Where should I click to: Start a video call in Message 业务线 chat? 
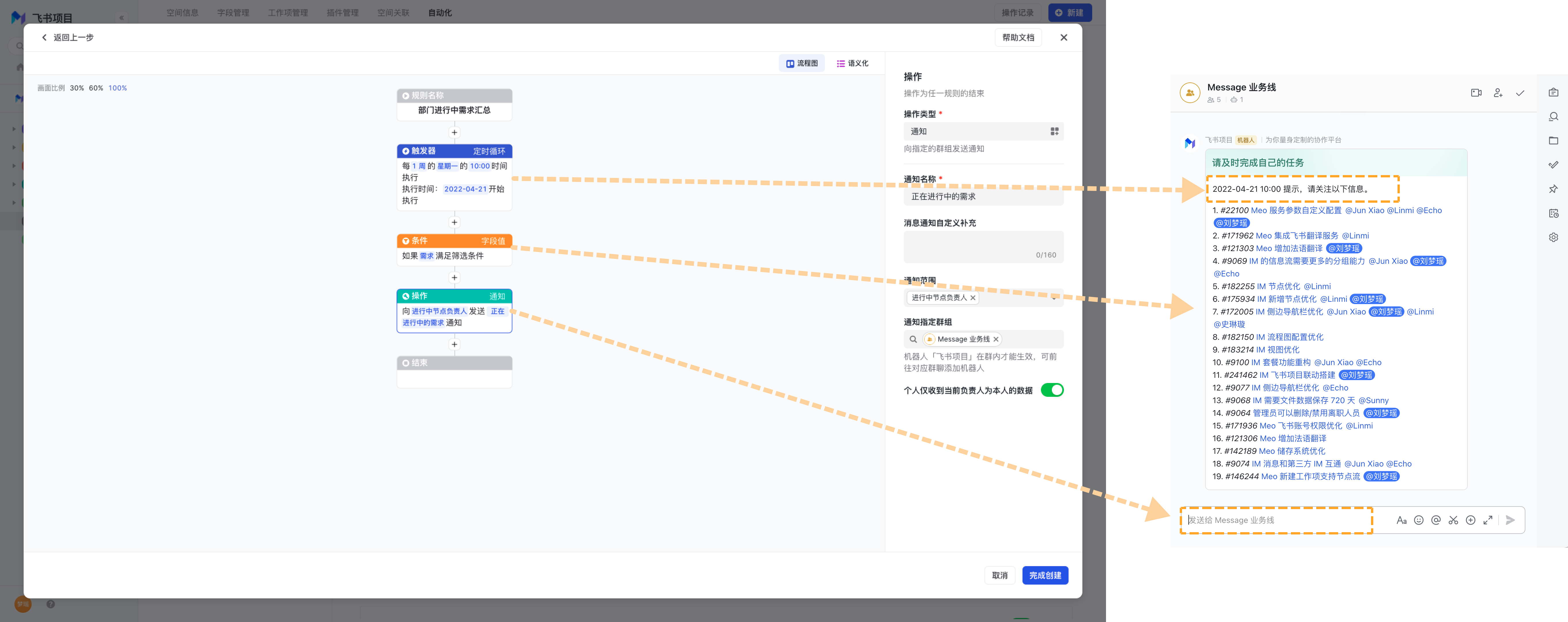point(1476,93)
